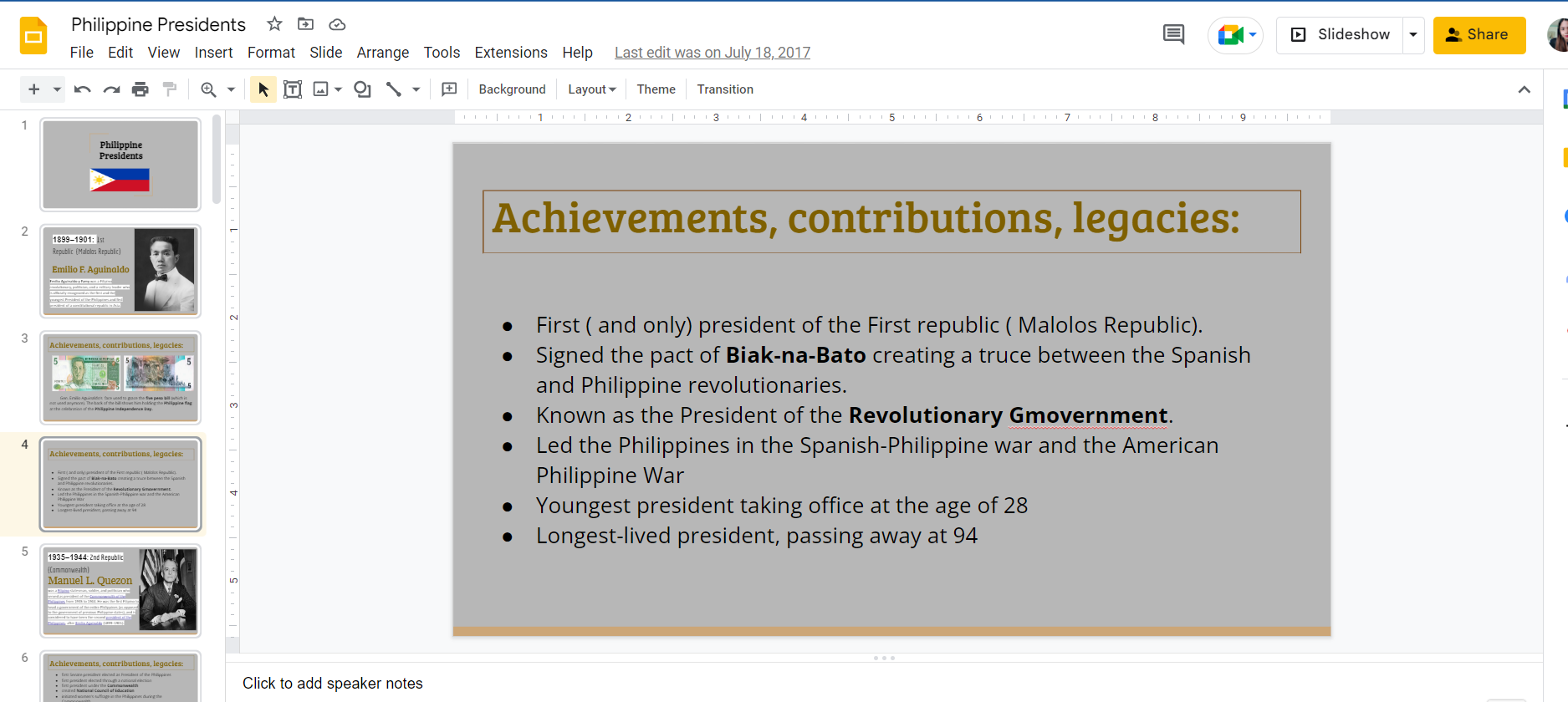This screenshot has height=702, width=1568.
Task: Open the Extensions menu
Action: 511,53
